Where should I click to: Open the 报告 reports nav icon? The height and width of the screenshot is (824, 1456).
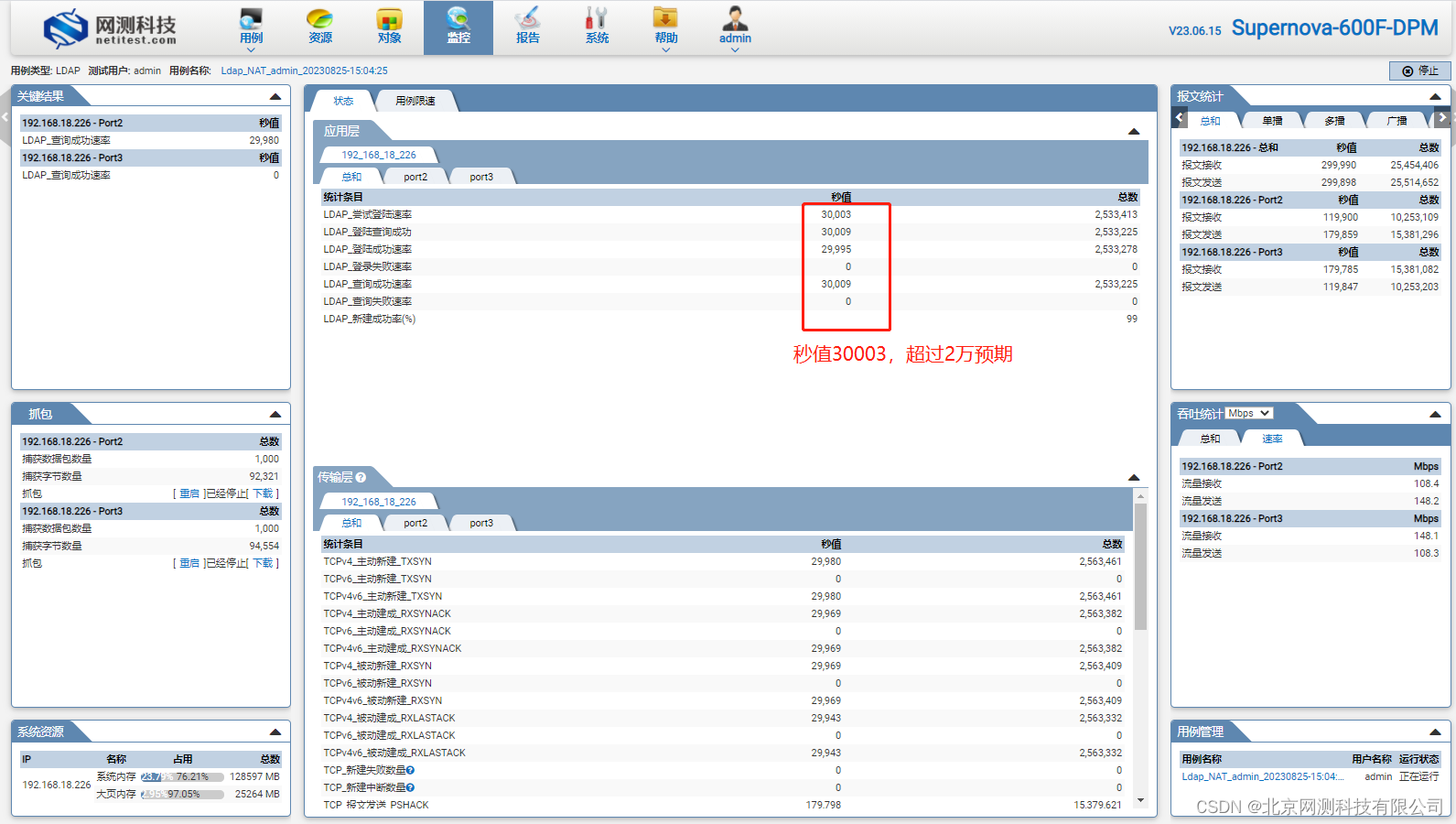[x=528, y=26]
